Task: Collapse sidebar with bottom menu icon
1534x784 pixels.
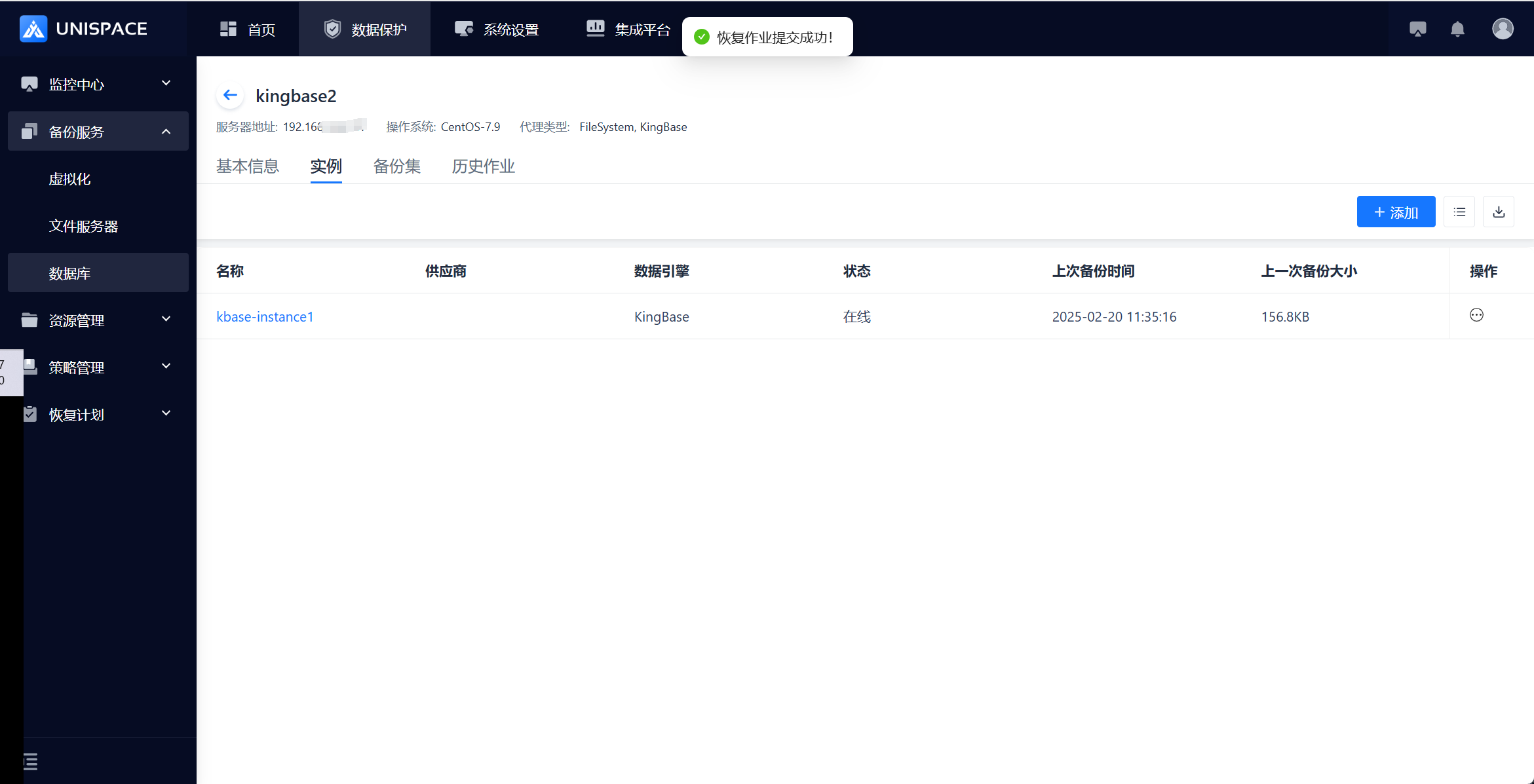Action: click(x=30, y=761)
